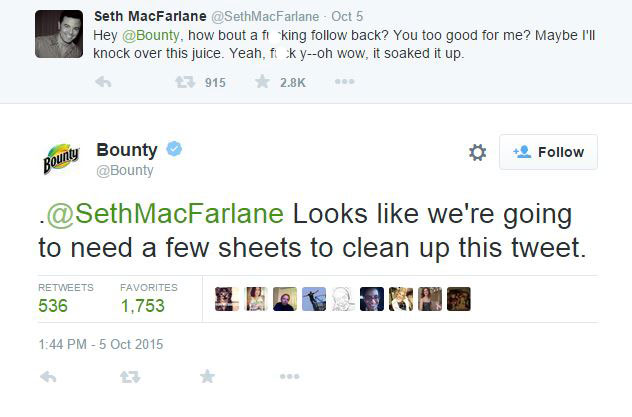The image size is (632, 417).
Task: Click the @SethMacFarlane mention in Bounty's tweet
Action: point(166,214)
